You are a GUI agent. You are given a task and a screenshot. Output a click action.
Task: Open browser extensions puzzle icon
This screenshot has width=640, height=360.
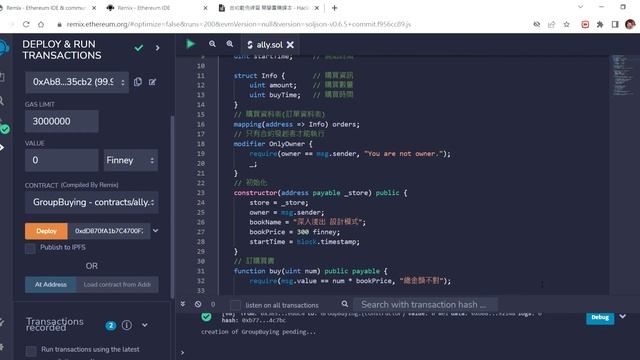click(600, 24)
